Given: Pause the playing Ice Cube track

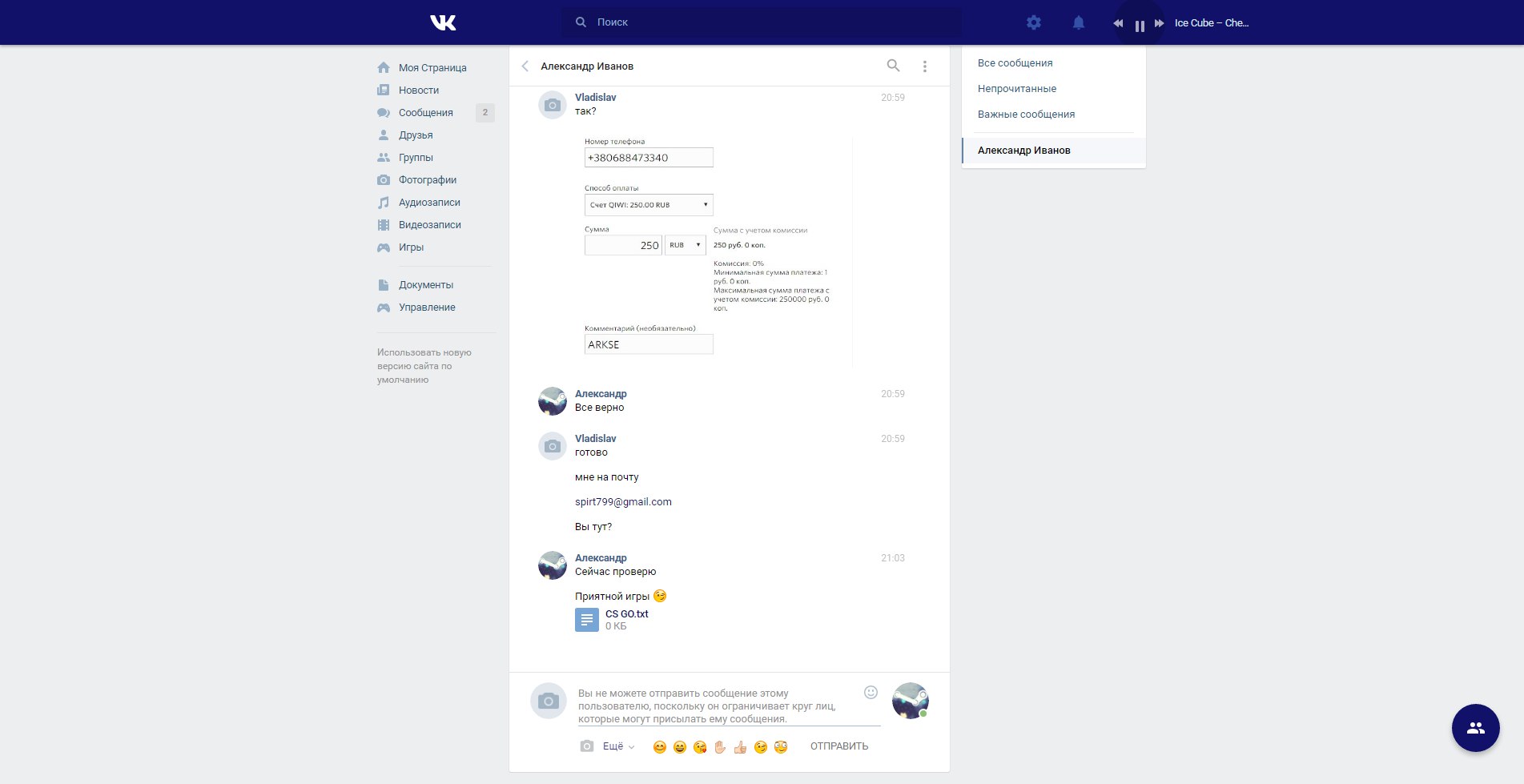Looking at the screenshot, I should point(1139,24).
